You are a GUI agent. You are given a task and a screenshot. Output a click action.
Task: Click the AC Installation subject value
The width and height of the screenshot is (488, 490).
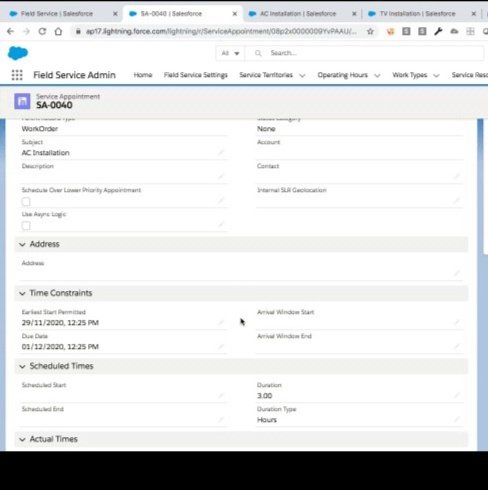click(46, 153)
